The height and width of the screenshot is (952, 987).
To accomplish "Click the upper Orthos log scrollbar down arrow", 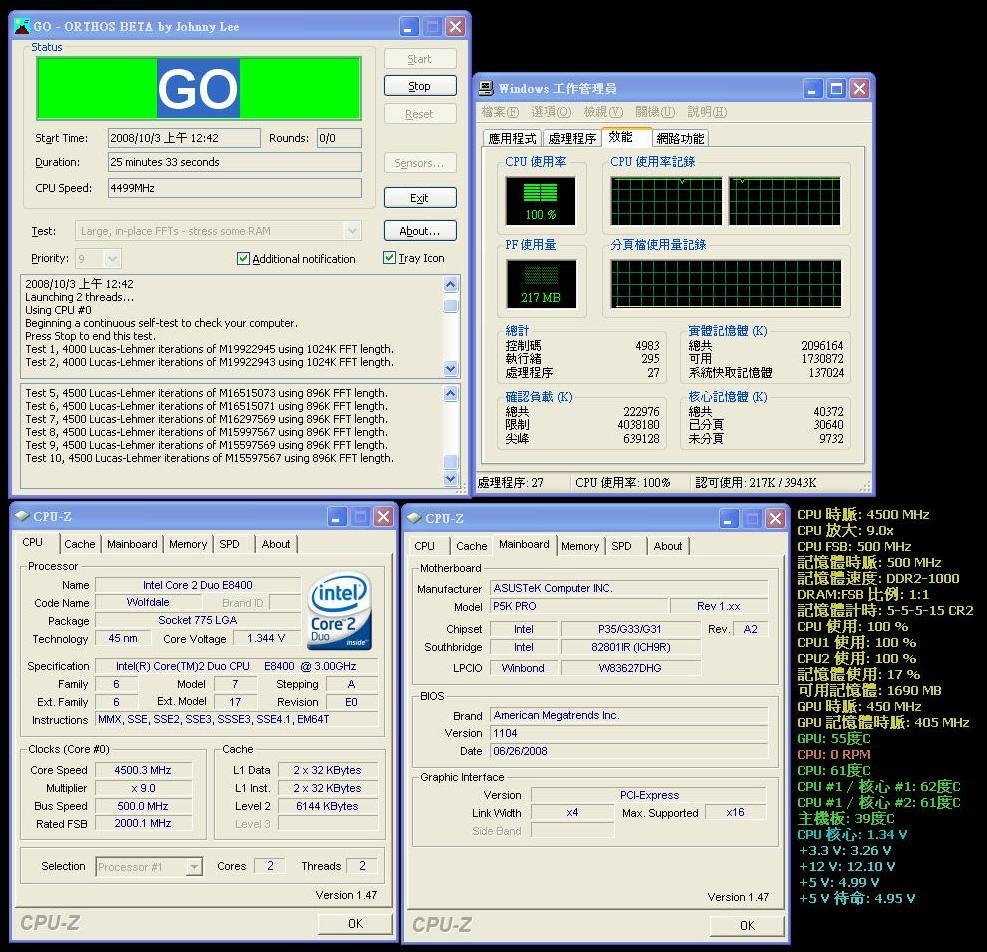I will click(x=450, y=368).
